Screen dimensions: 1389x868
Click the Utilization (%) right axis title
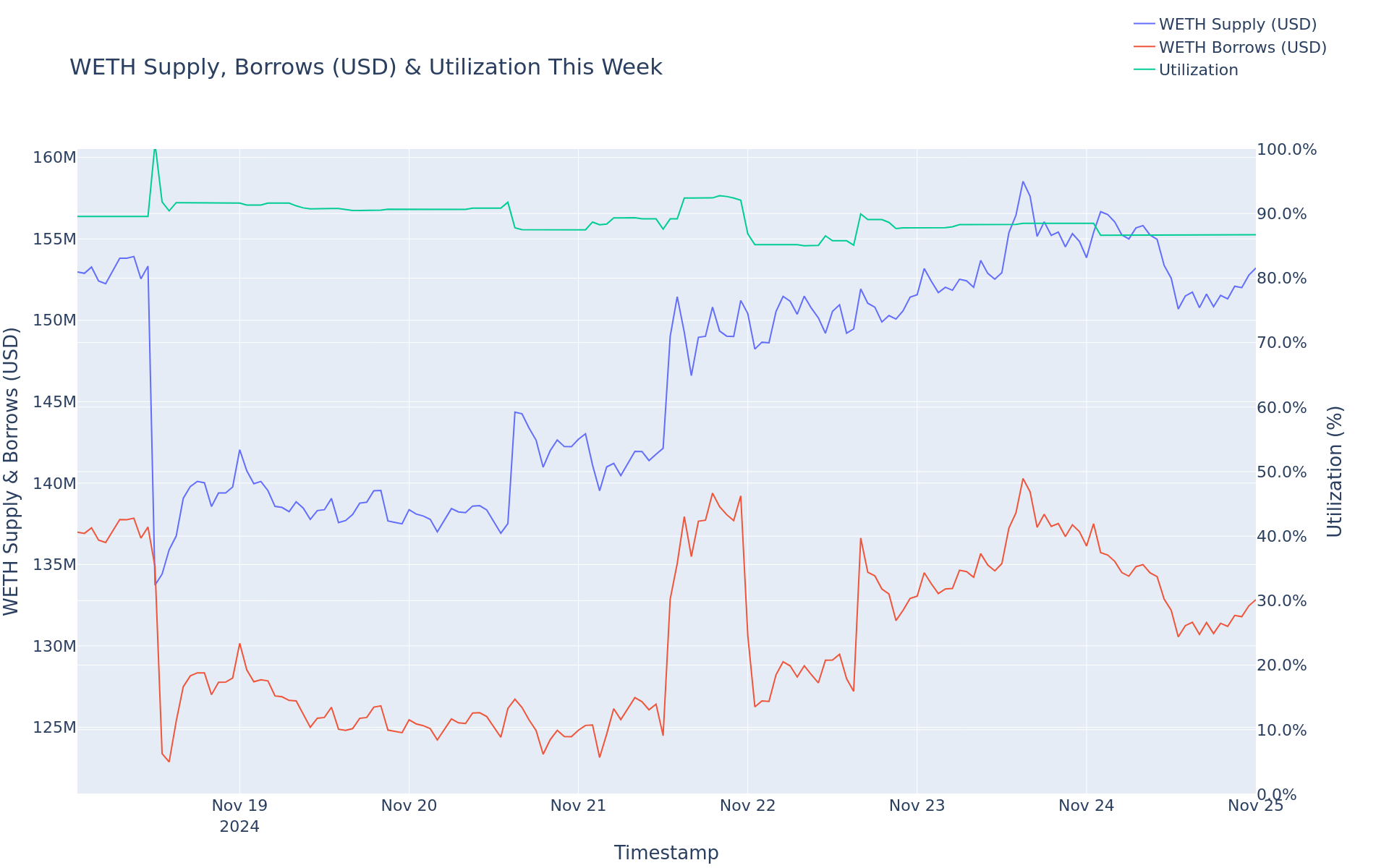[x=1335, y=471]
